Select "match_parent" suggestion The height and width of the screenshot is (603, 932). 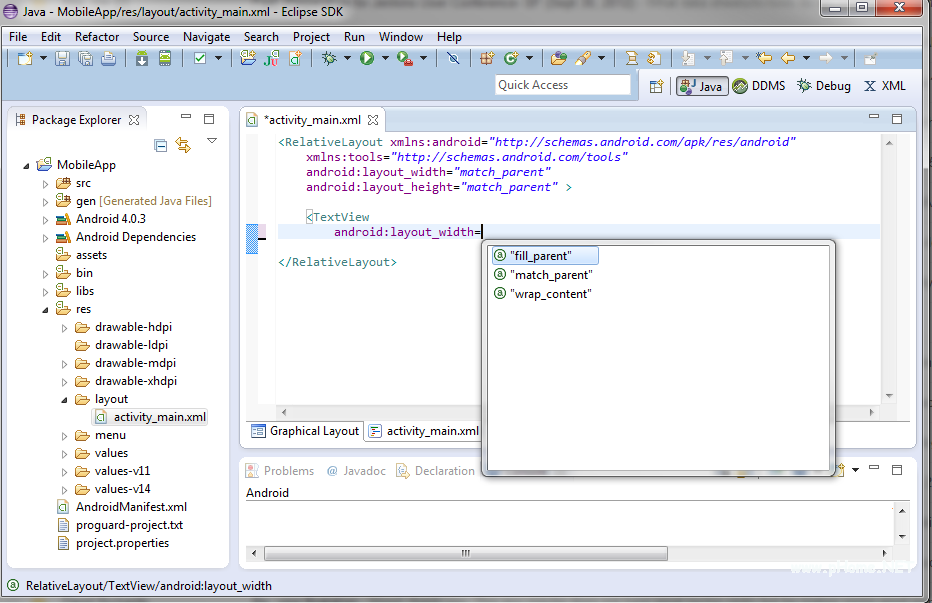(551, 275)
